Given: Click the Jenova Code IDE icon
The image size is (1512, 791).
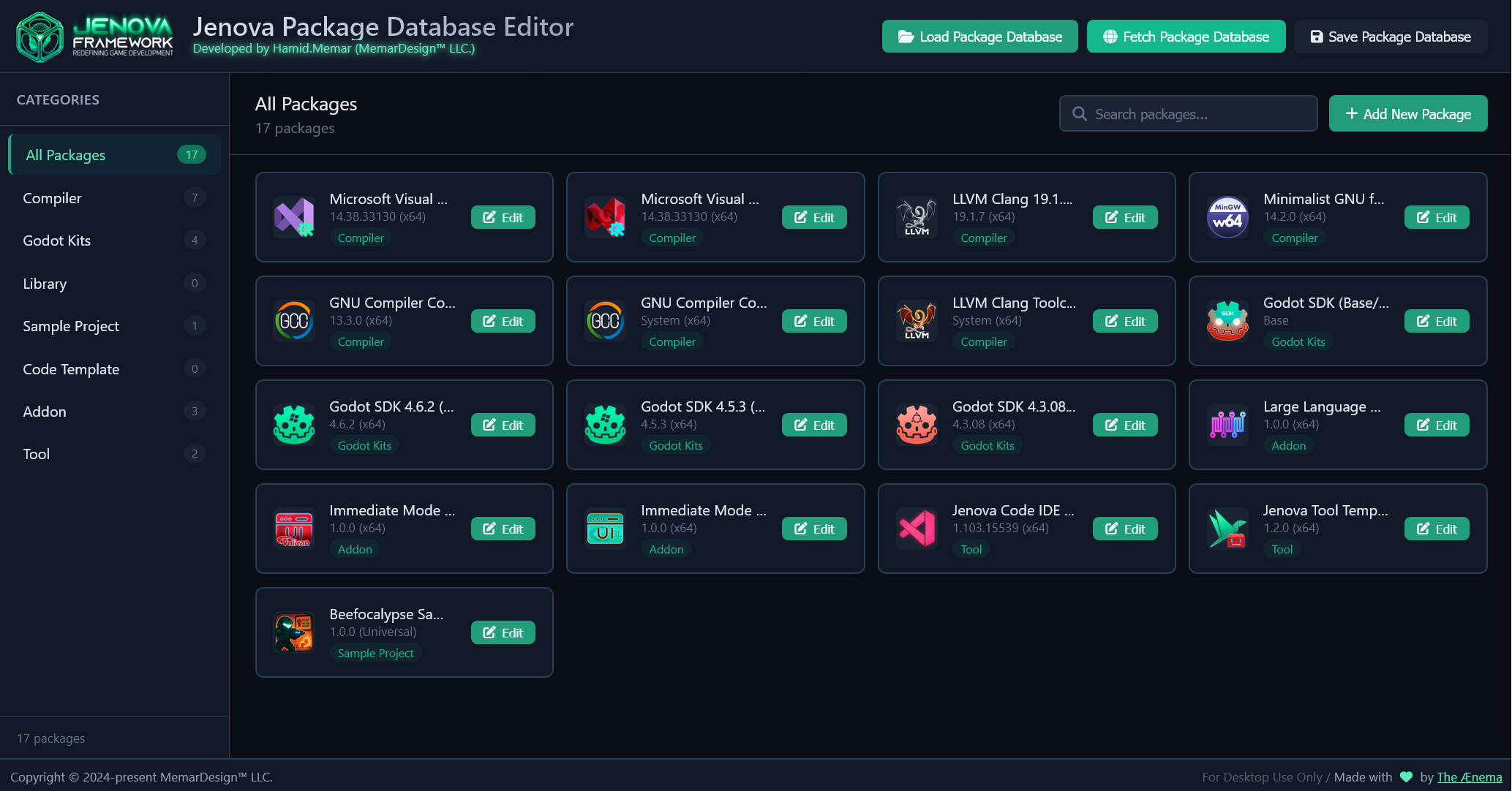Looking at the screenshot, I should (x=917, y=529).
